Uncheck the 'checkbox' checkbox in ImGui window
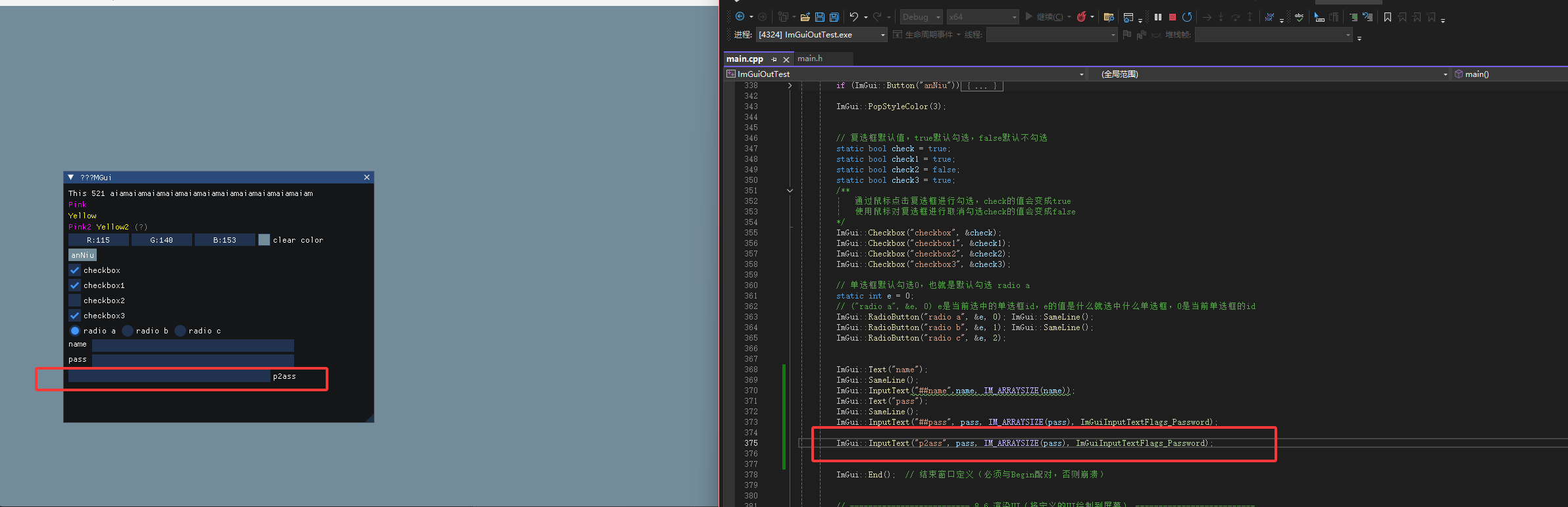Viewport: 1568px width, 507px height. (x=74, y=270)
